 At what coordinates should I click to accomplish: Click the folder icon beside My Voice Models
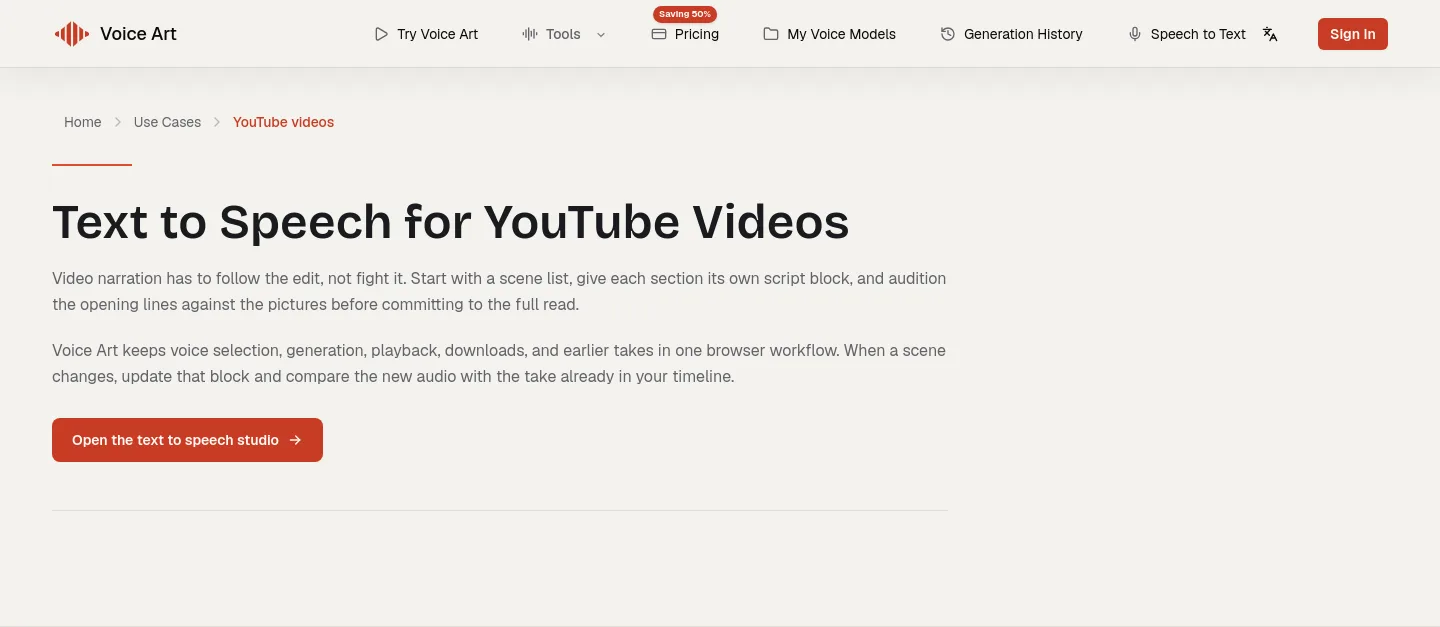(x=771, y=34)
